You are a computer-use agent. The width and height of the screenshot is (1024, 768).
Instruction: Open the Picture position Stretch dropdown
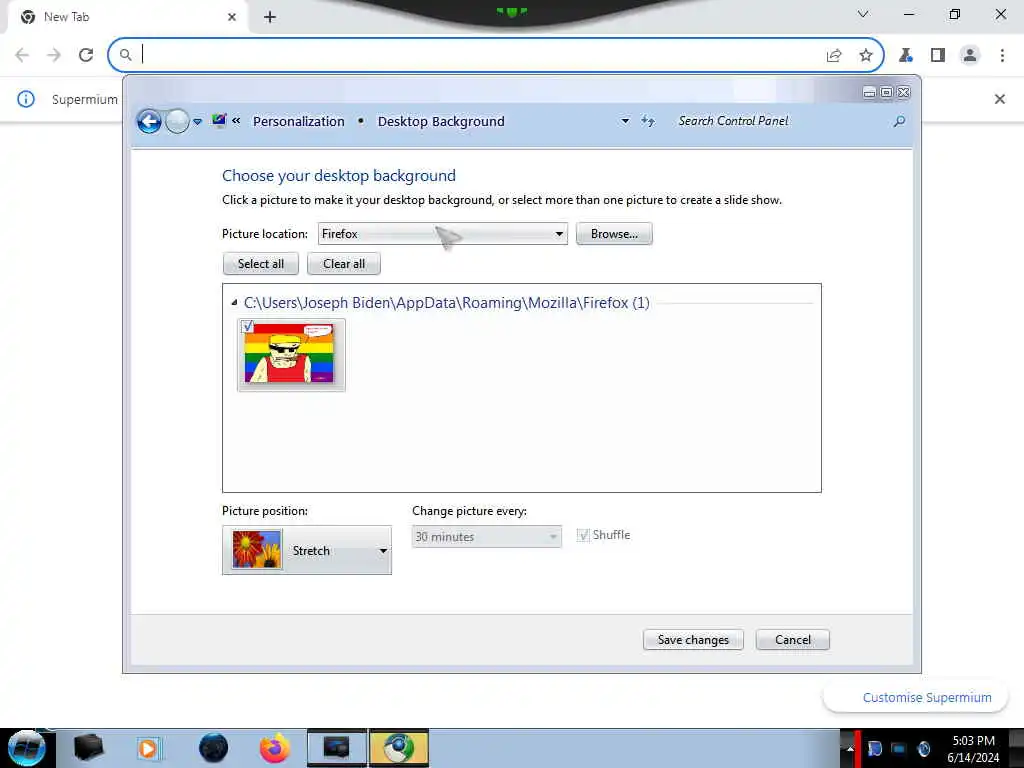pyautogui.click(x=307, y=551)
